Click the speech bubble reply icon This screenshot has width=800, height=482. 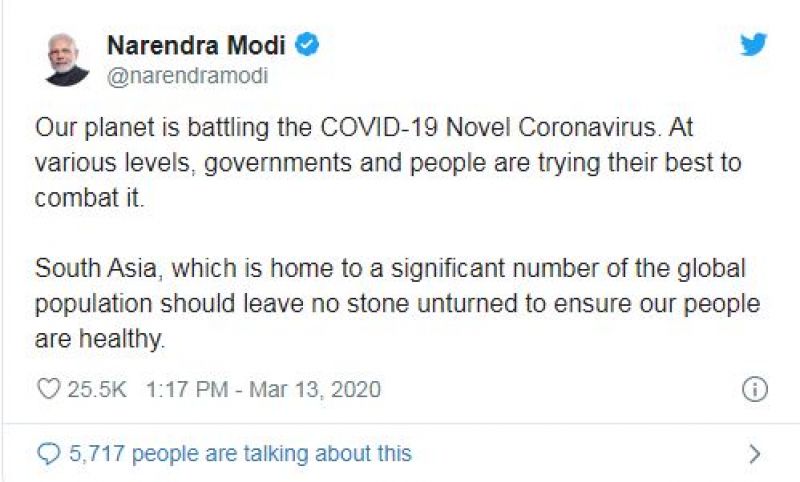[x=48, y=454]
